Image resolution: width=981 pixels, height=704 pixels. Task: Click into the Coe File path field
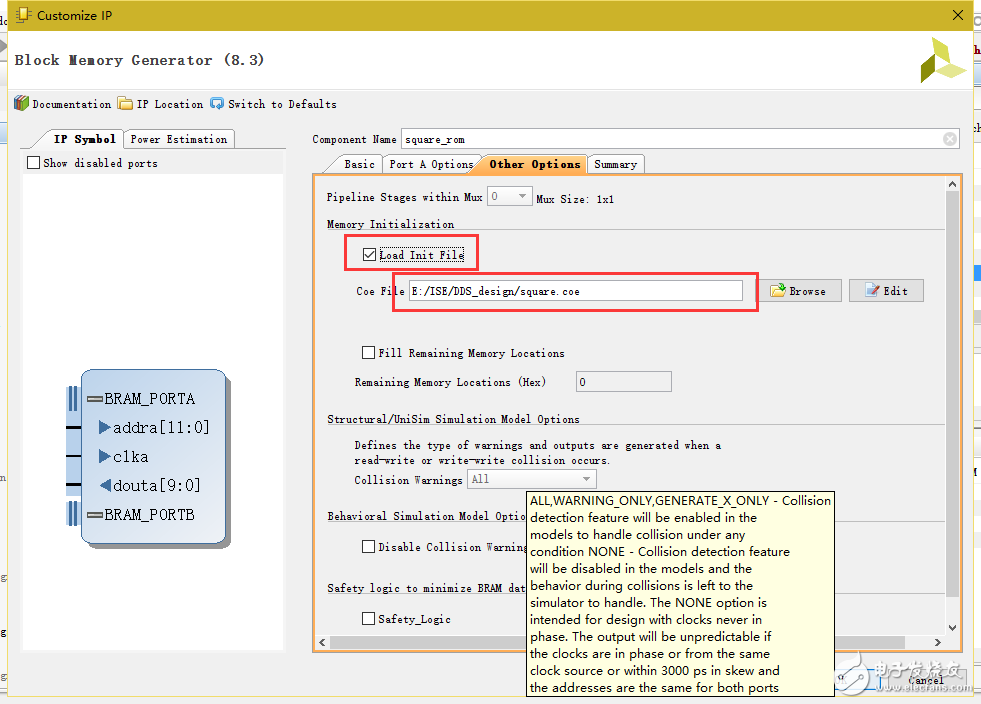575,291
